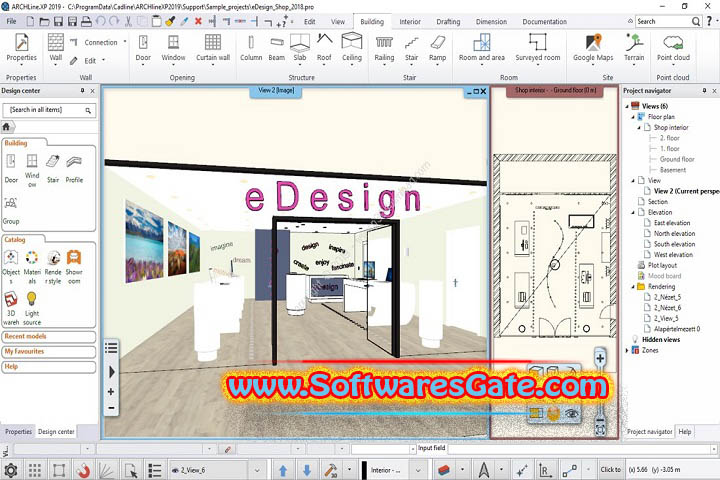Open the Recent models section
This screenshot has height=480, width=720.
pyautogui.click(x=49, y=336)
